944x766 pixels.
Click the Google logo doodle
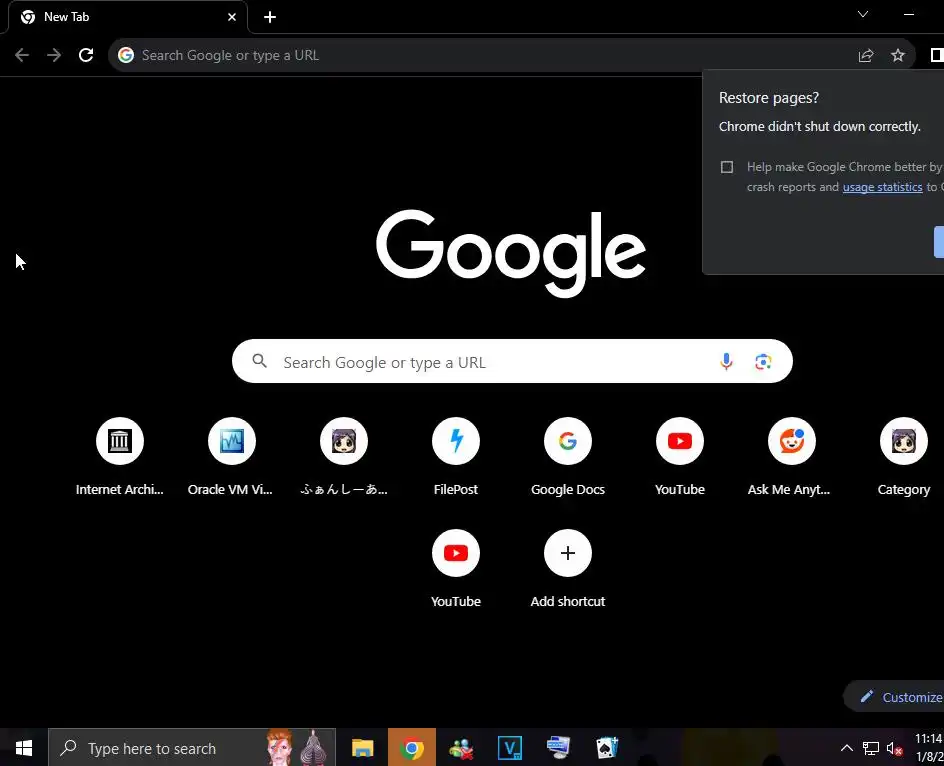point(511,253)
